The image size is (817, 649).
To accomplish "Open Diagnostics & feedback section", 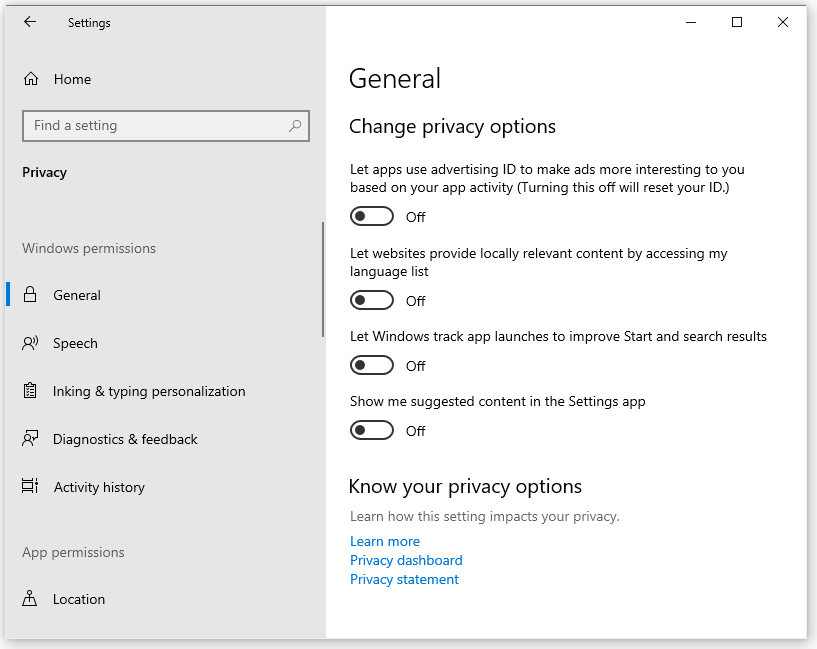I will 125,439.
